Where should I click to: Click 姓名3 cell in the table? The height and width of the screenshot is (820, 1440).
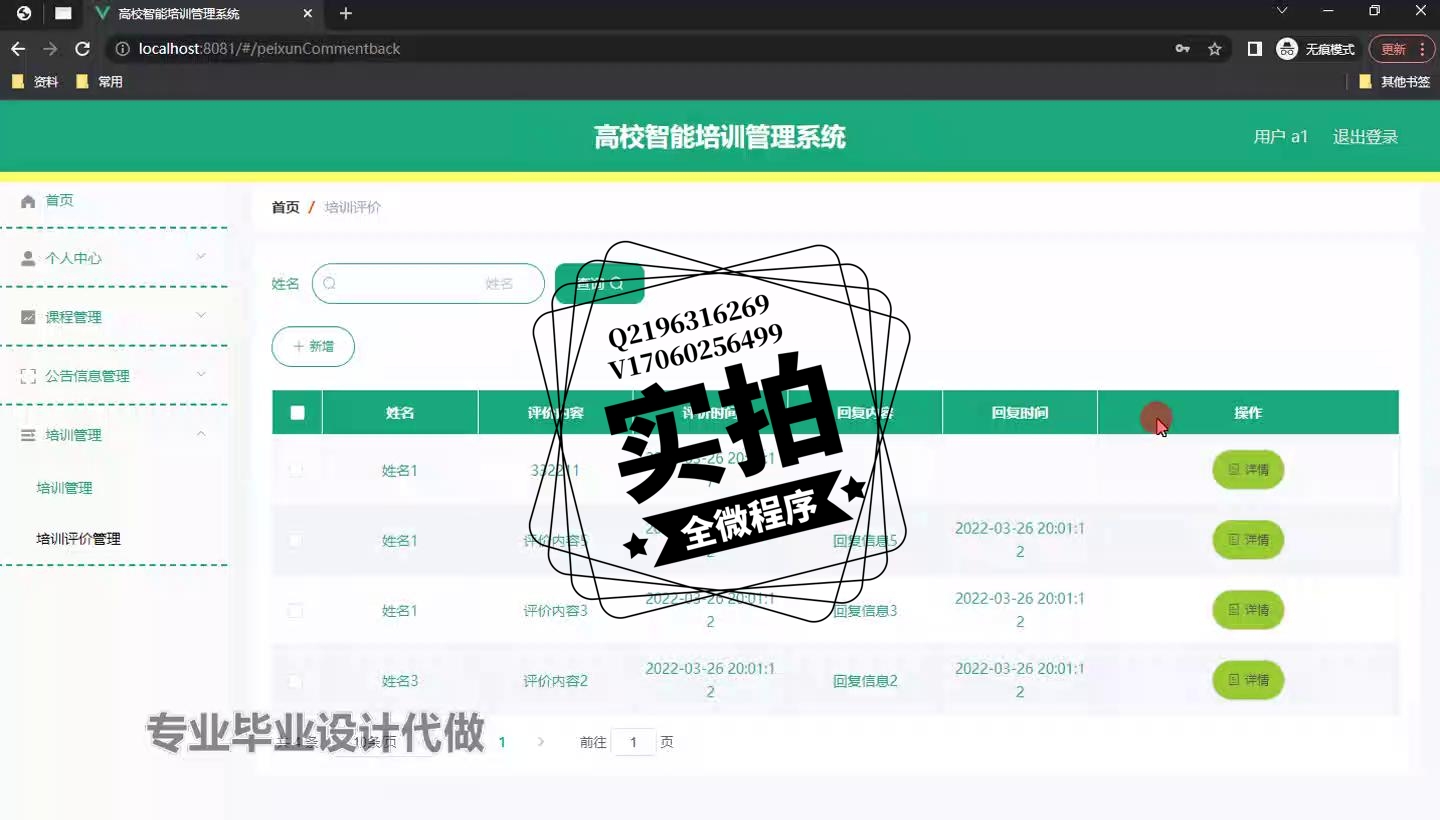tap(400, 681)
